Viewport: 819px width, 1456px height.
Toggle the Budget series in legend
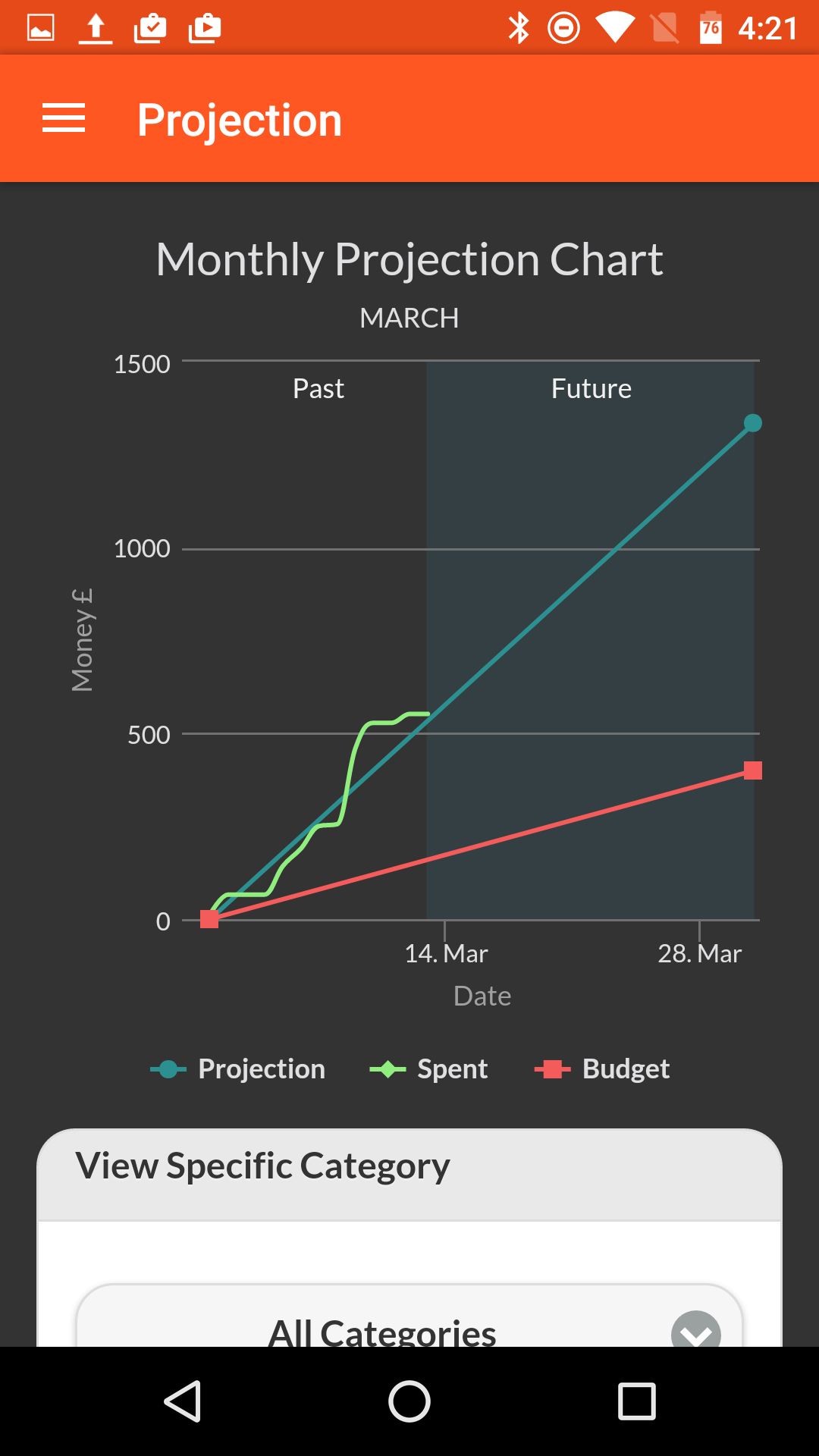click(602, 1068)
